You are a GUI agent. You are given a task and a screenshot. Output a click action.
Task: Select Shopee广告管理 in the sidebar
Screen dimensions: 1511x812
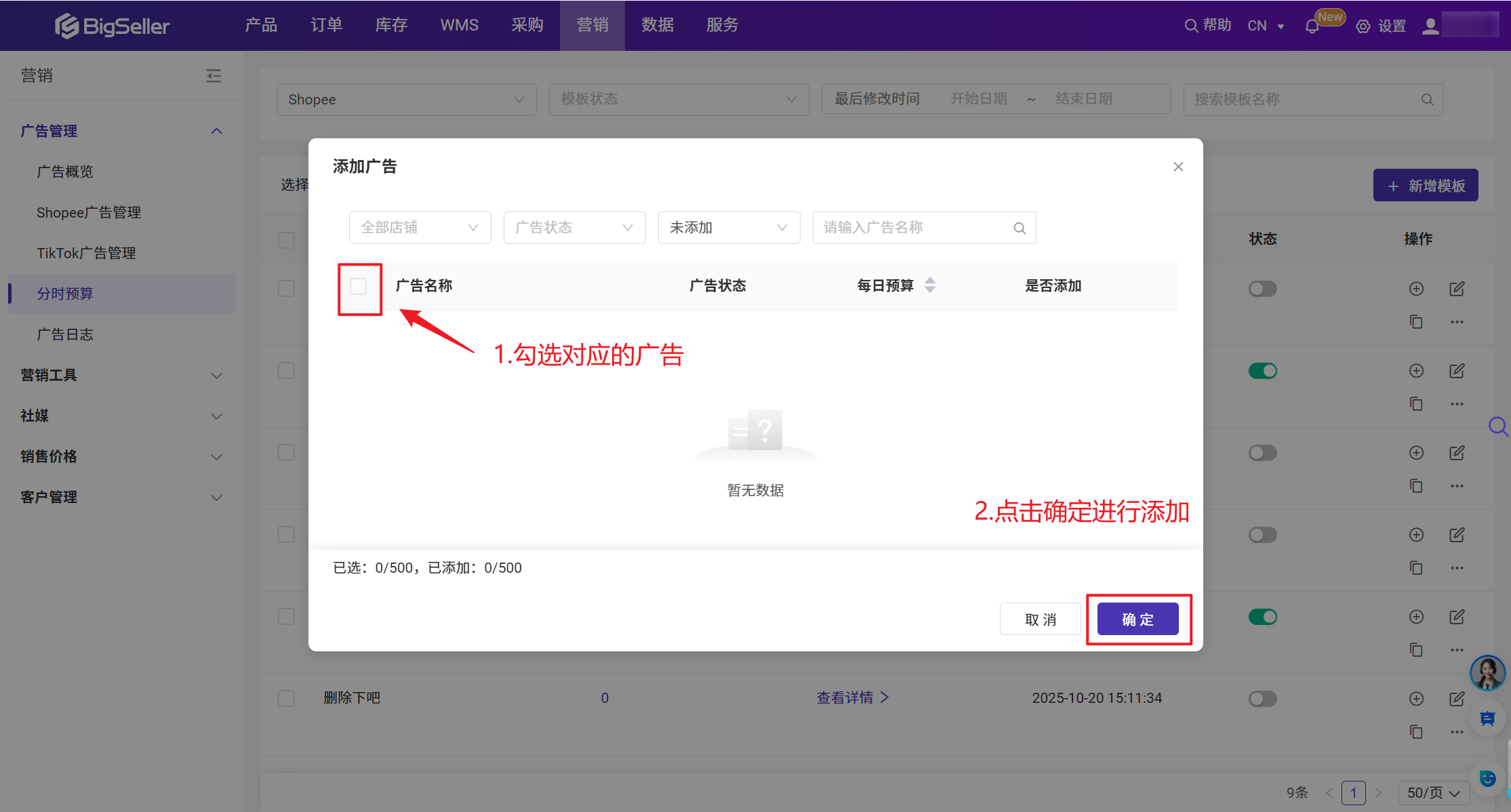pyautogui.click(x=89, y=212)
